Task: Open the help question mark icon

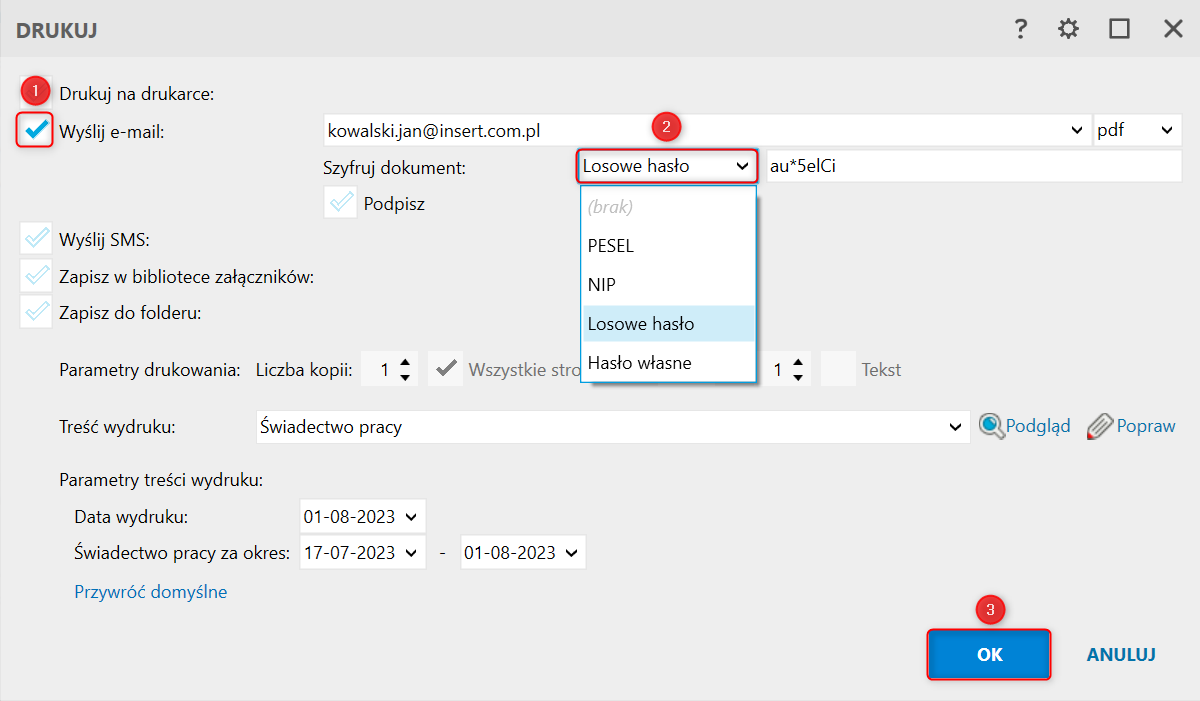Action: (1021, 29)
